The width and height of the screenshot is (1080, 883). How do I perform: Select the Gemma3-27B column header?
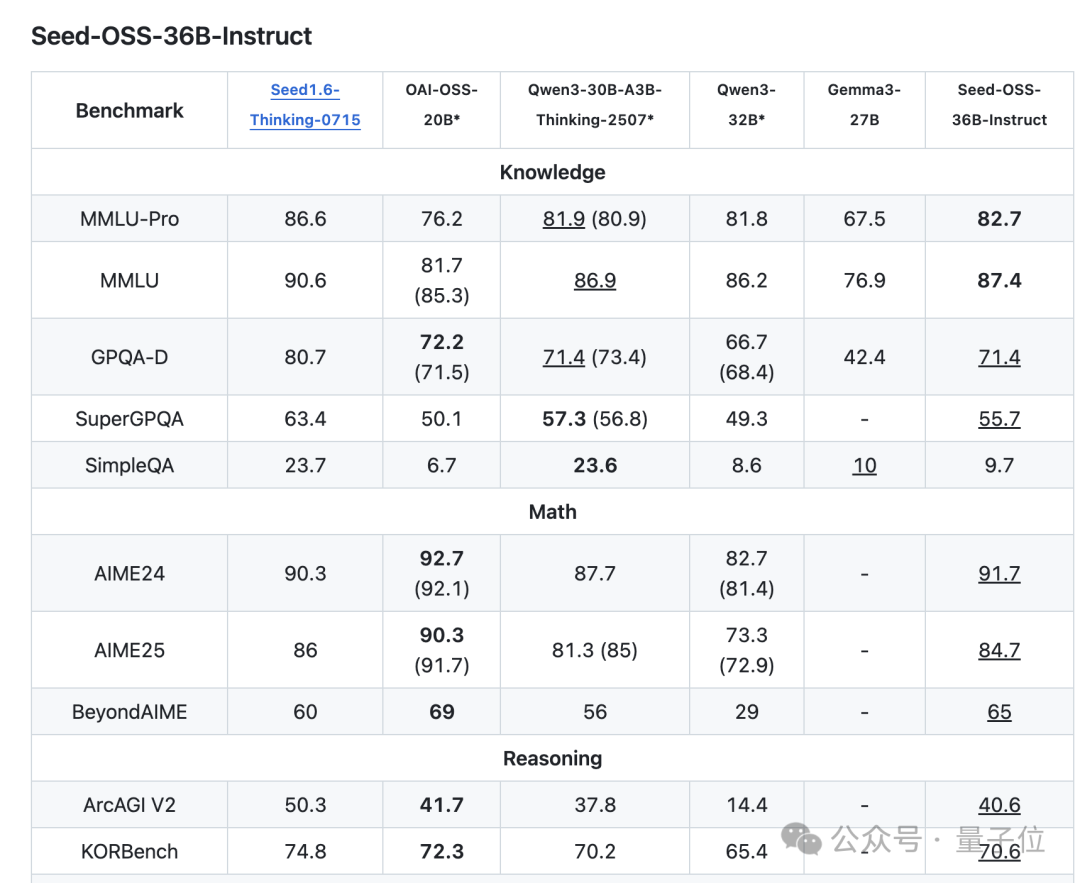click(864, 105)
